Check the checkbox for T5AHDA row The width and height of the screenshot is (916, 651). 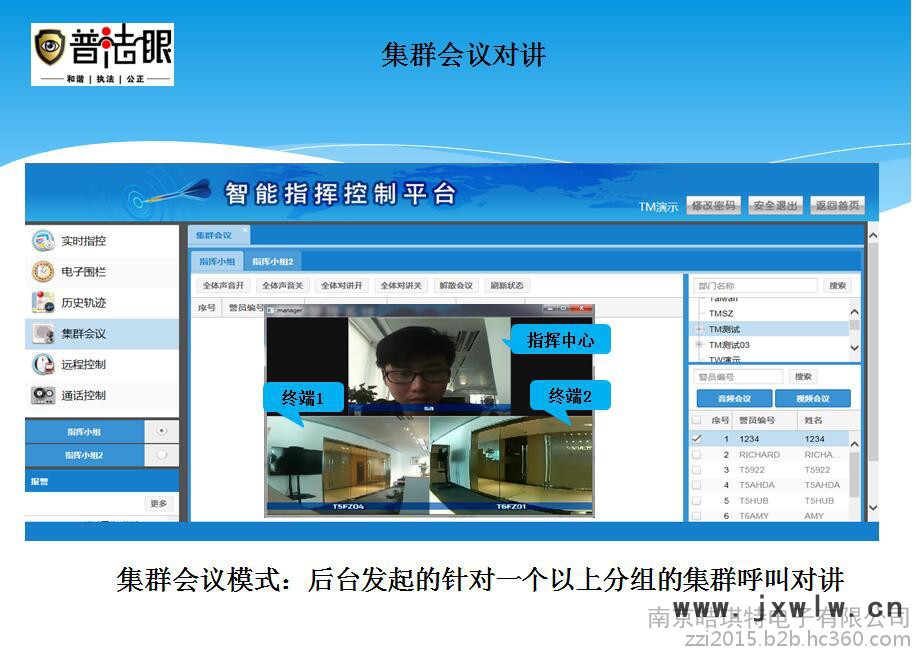[x=697, y=485]
